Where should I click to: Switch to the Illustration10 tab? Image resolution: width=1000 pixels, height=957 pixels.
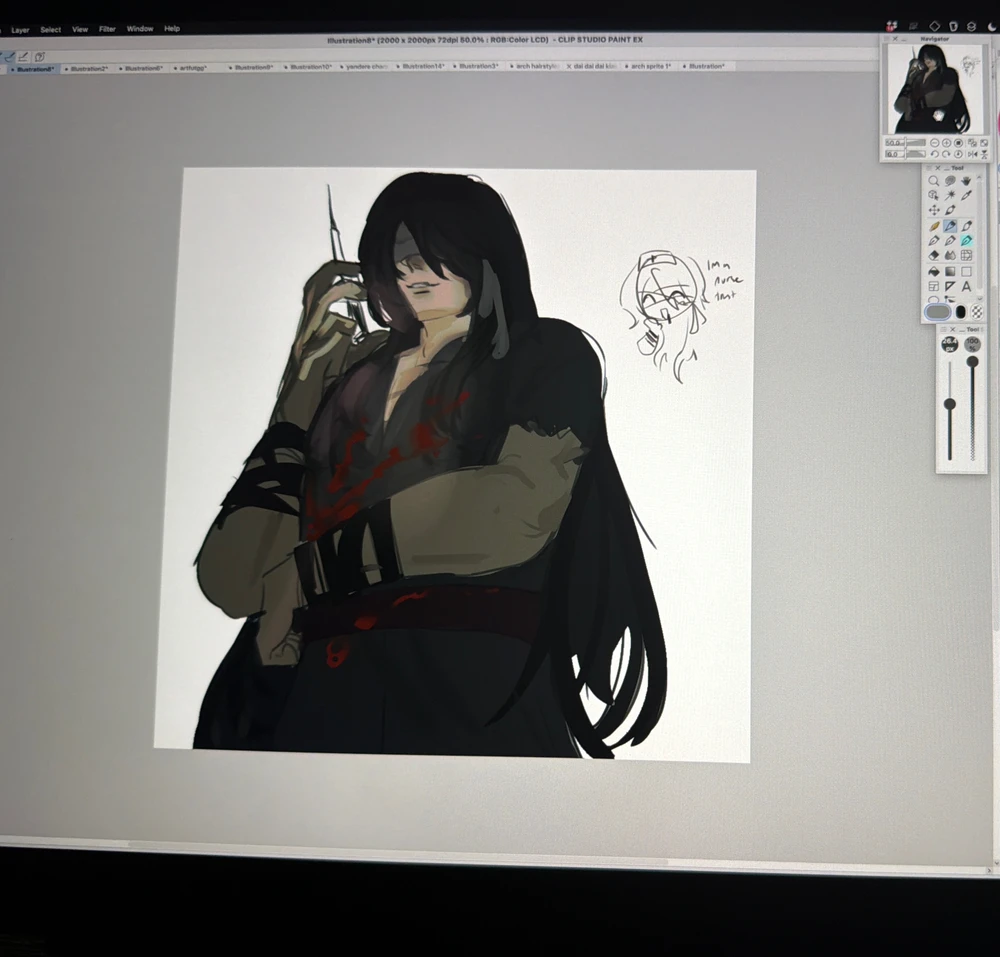[x=310, y=66]
